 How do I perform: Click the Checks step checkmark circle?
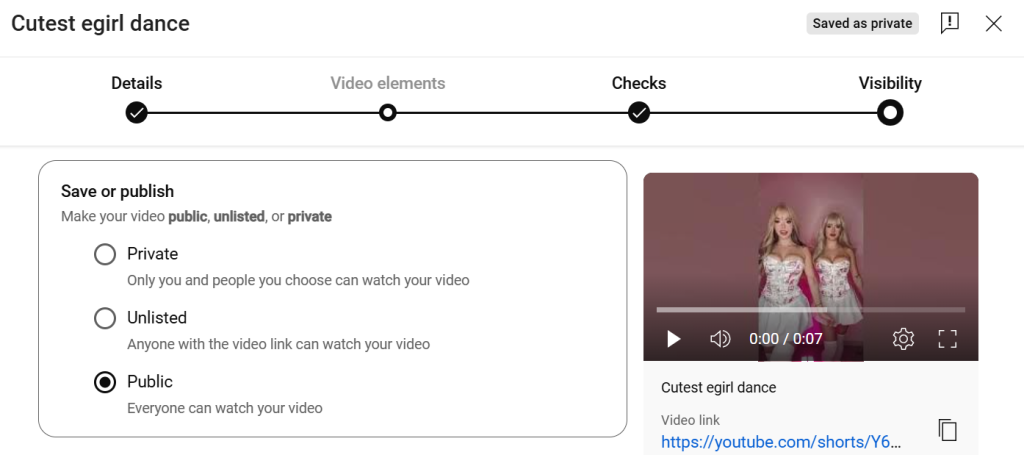point(639,113)
